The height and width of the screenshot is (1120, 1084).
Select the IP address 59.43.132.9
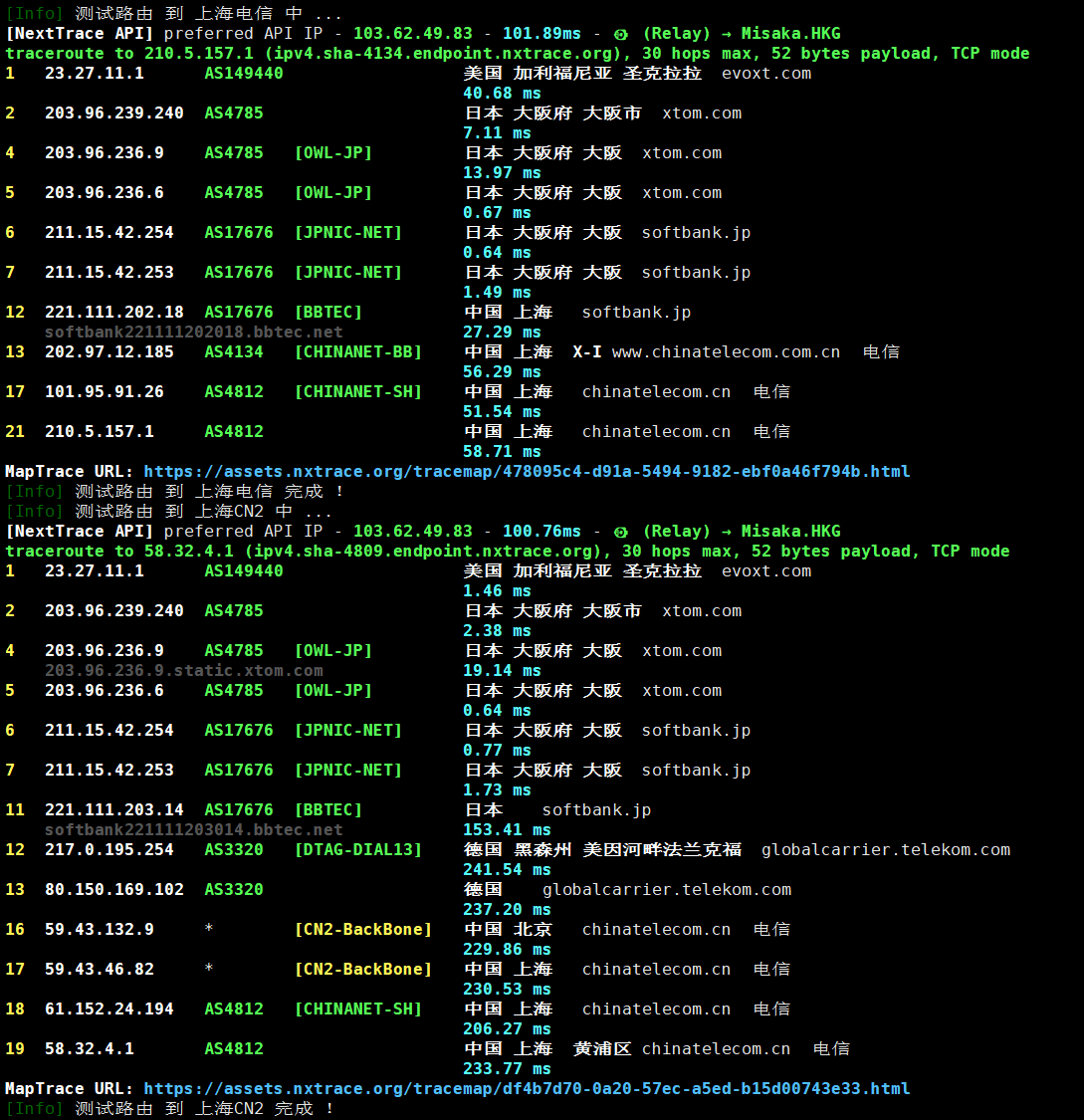100,929
